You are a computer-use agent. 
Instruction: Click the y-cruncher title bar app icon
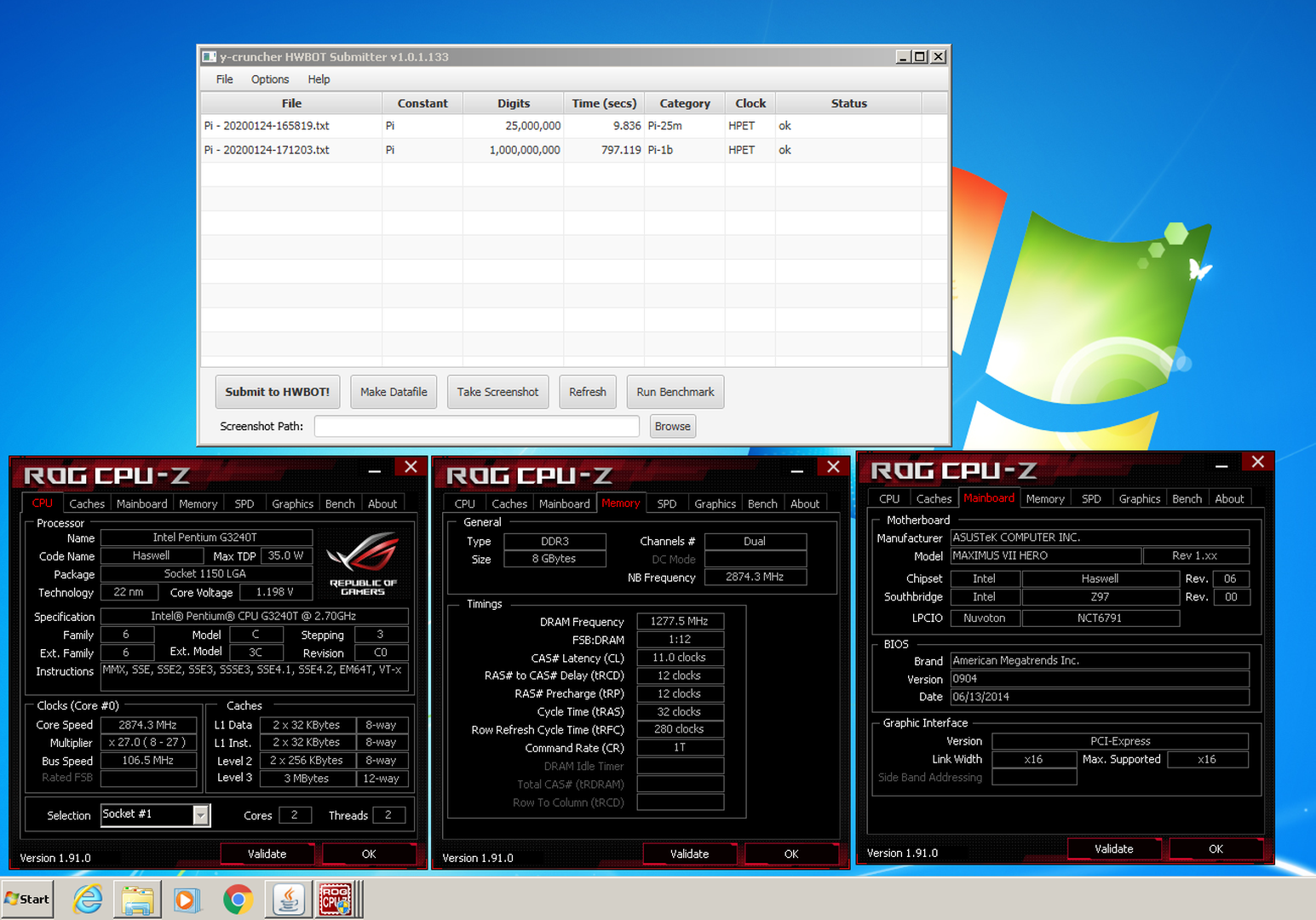[209, 57]
